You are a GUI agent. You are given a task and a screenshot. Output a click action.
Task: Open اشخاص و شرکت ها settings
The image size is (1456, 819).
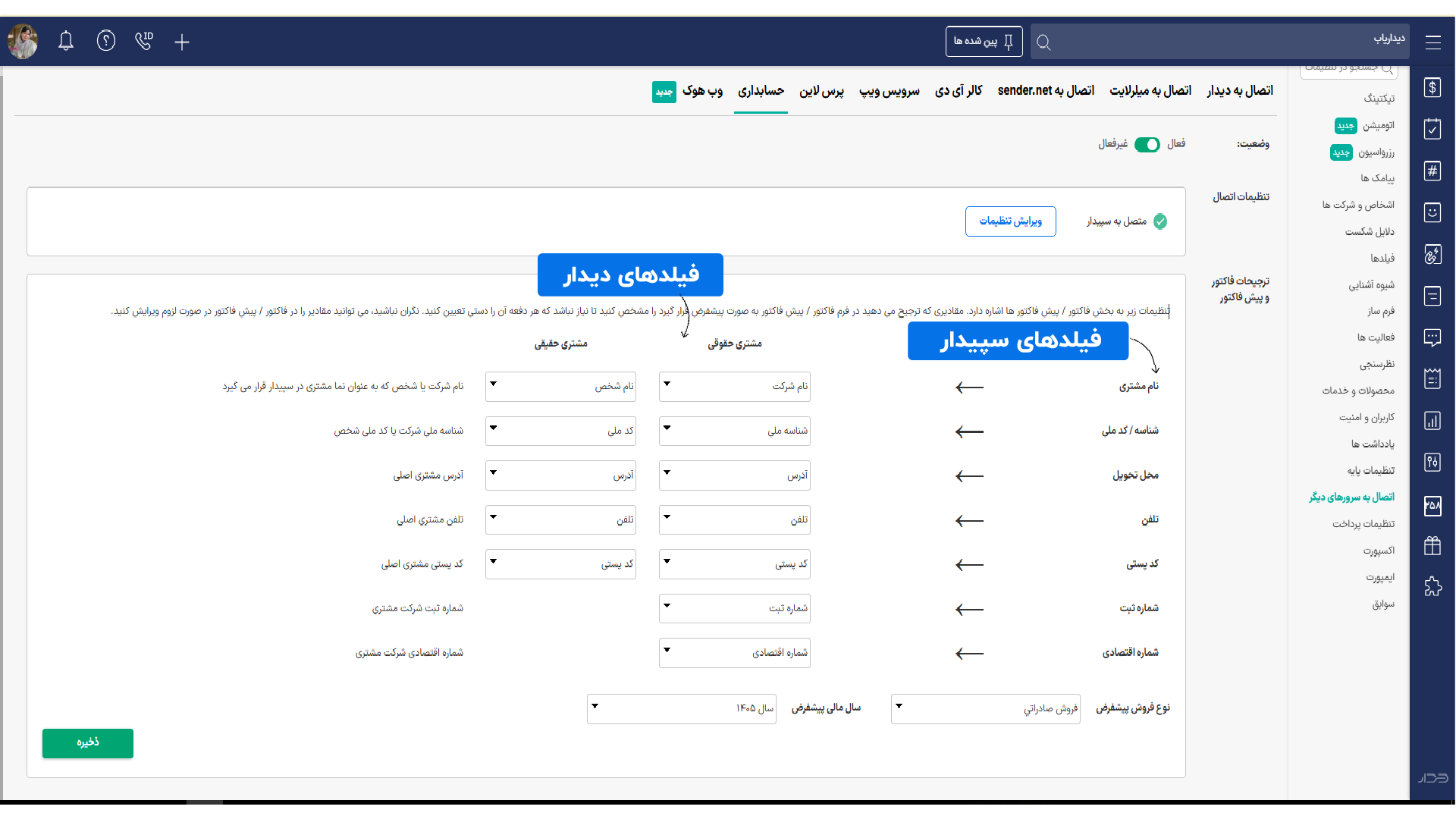1358,206
